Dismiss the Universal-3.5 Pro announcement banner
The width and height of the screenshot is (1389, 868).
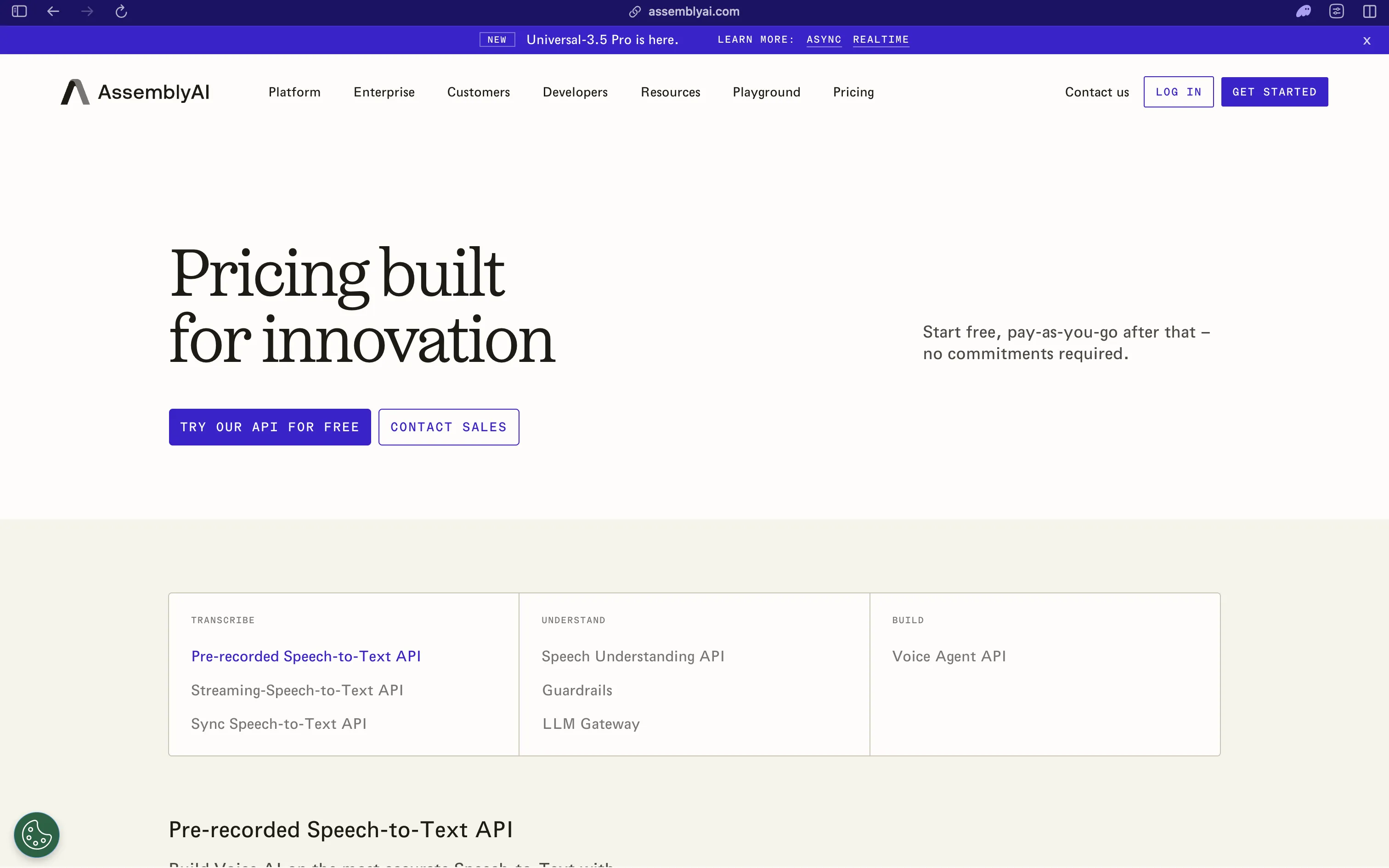point(1367,41)
